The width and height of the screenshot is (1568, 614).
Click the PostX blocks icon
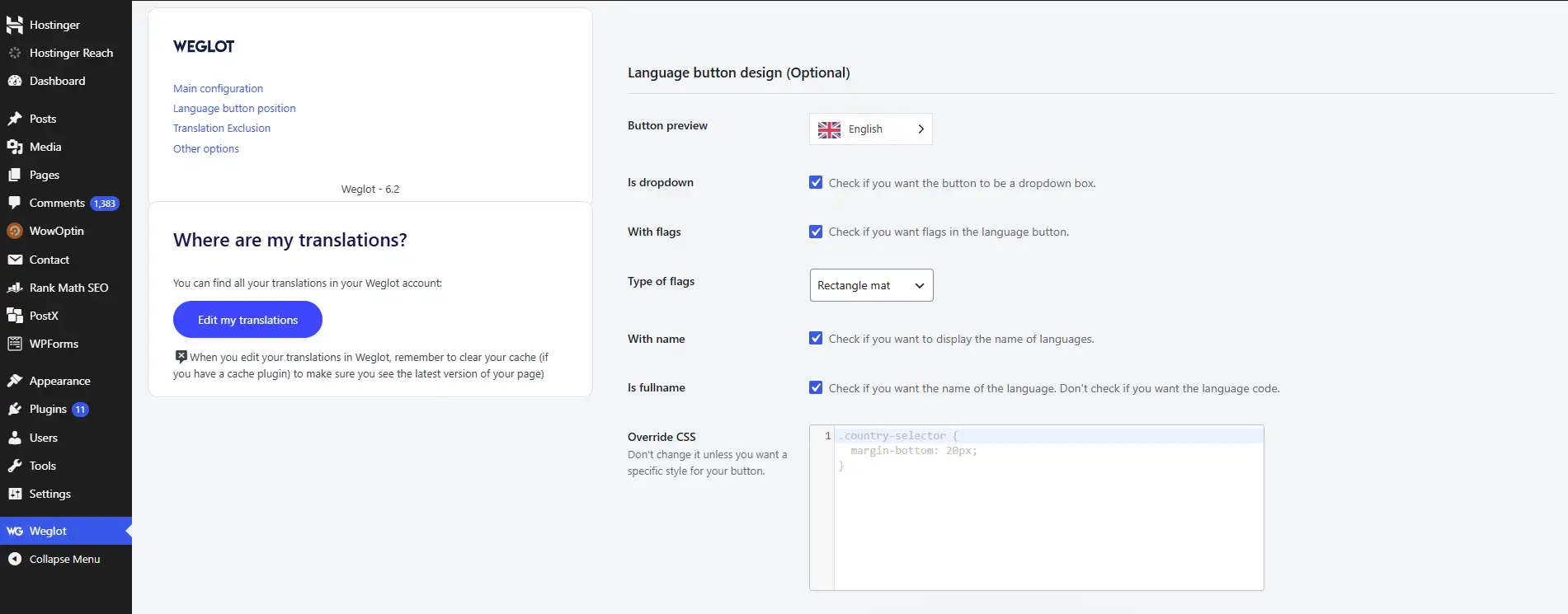pos(15,316)
